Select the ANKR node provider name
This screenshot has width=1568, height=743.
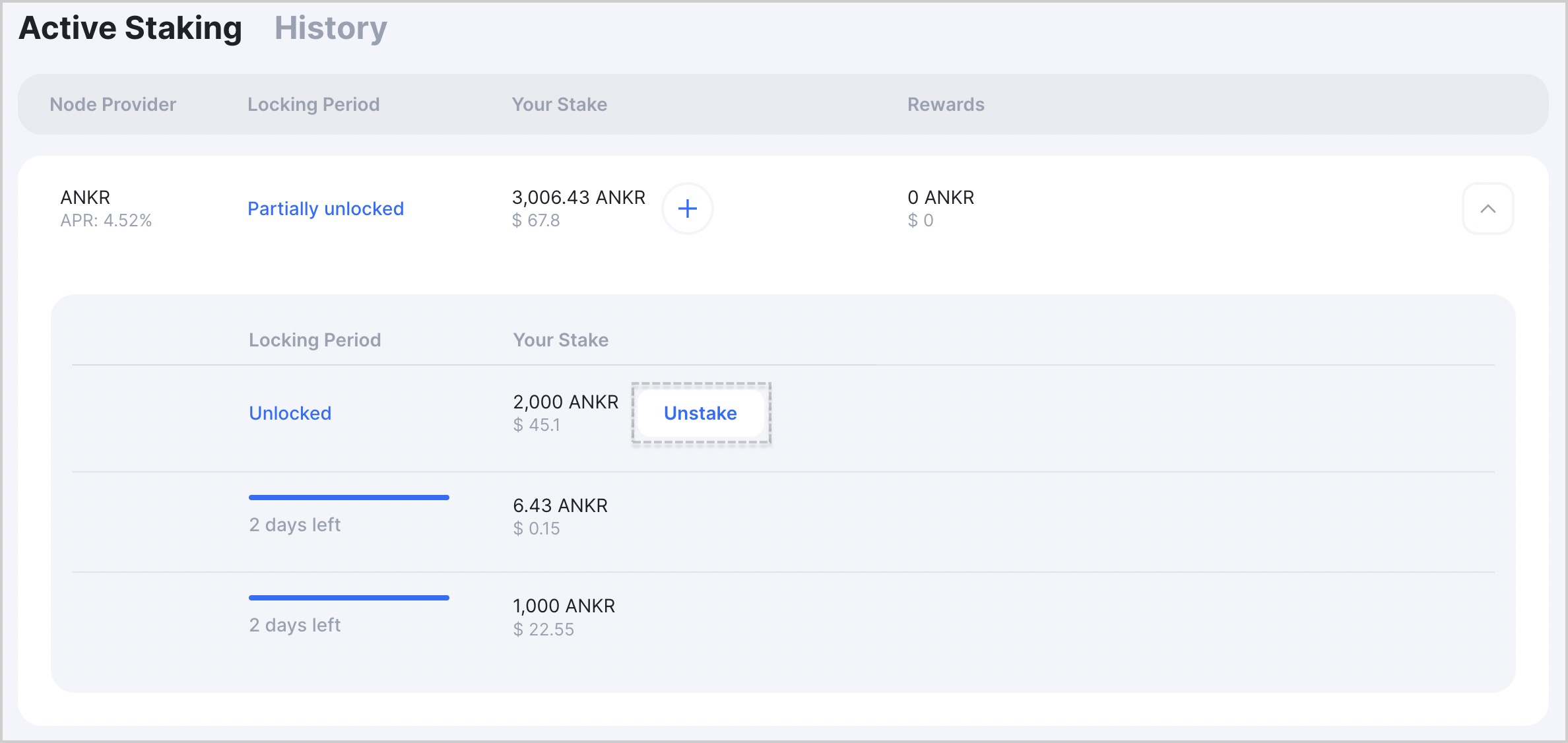tap(85, 197)
